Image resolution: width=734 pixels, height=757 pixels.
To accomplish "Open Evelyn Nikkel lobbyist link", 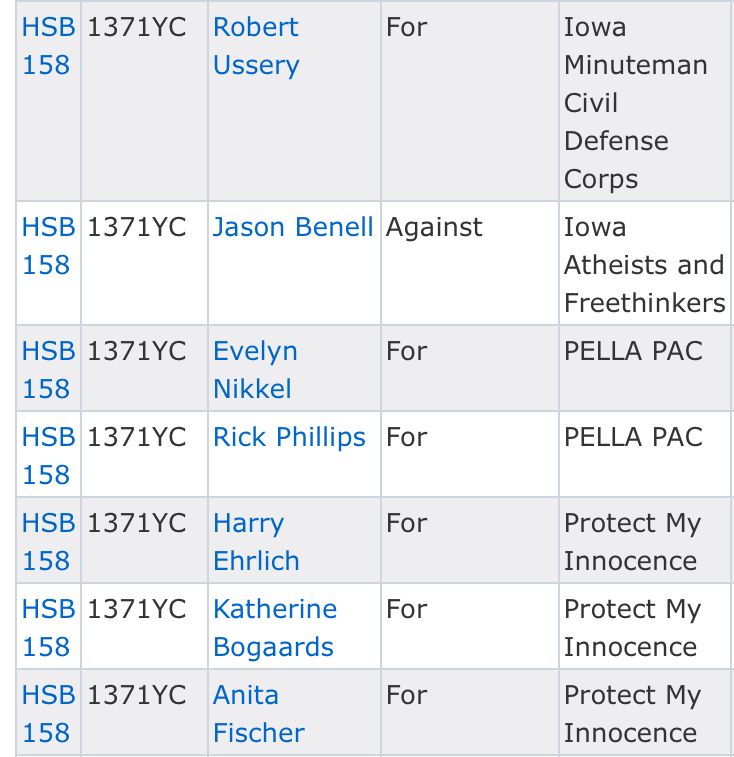I will coord(255,370).
